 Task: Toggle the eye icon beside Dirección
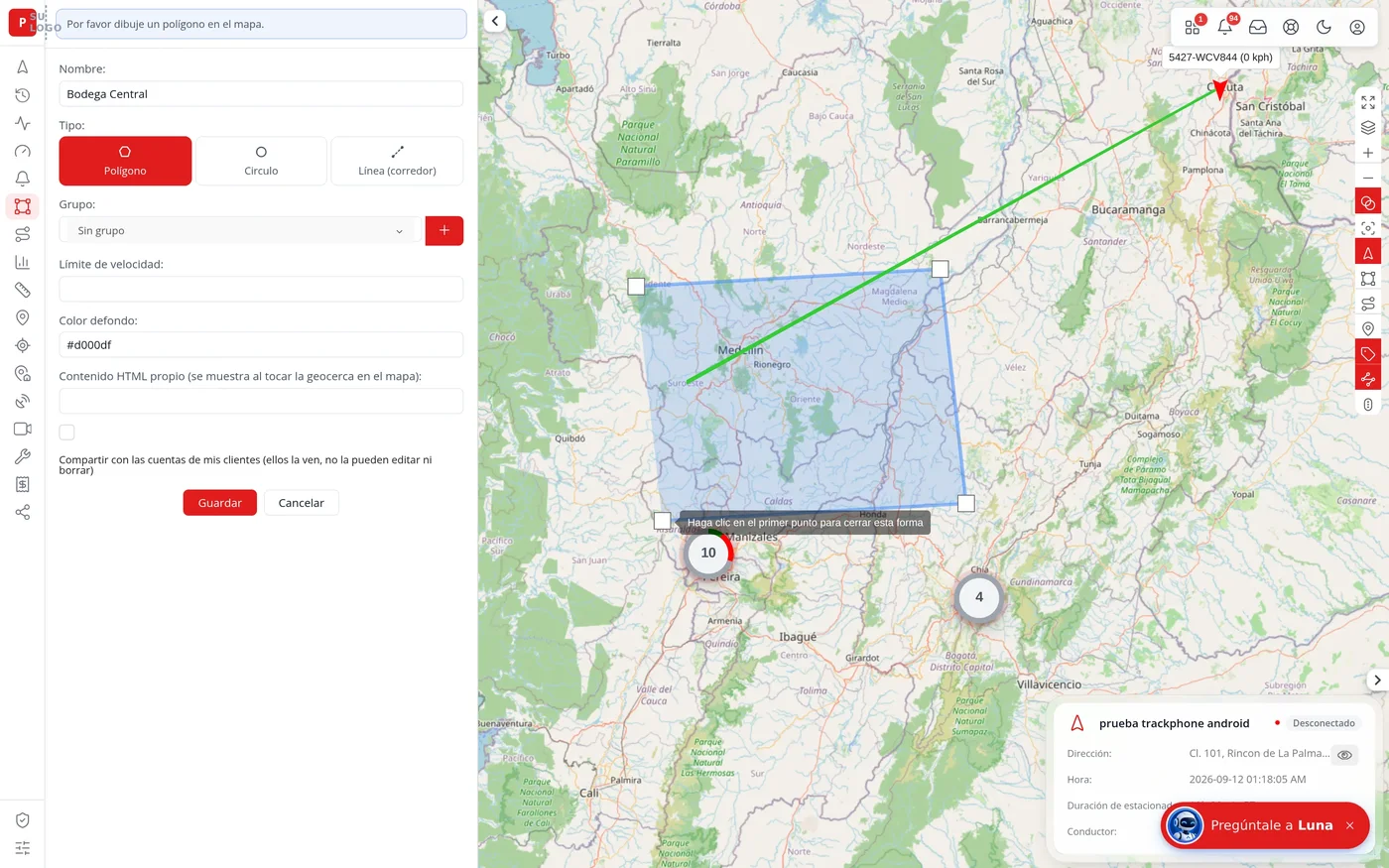(1344, 755)
